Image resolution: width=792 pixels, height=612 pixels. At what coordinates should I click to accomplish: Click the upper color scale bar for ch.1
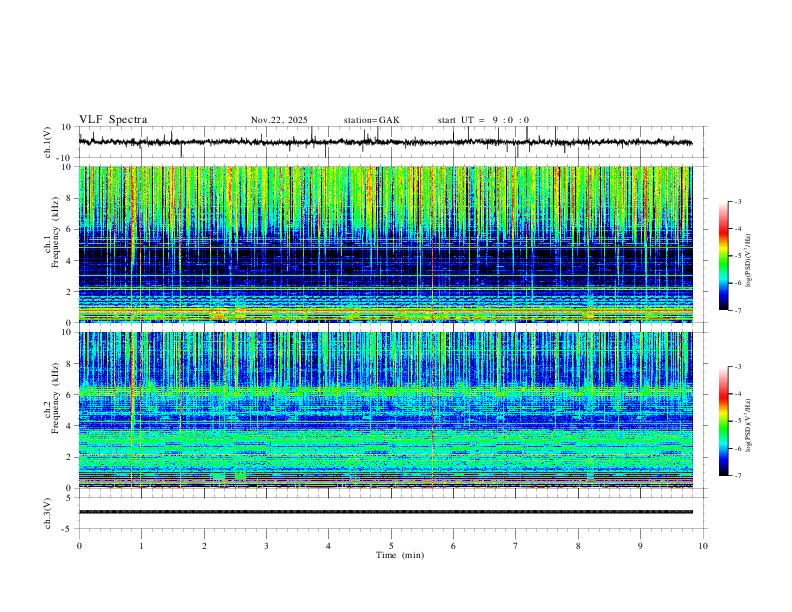coord(724,256)
